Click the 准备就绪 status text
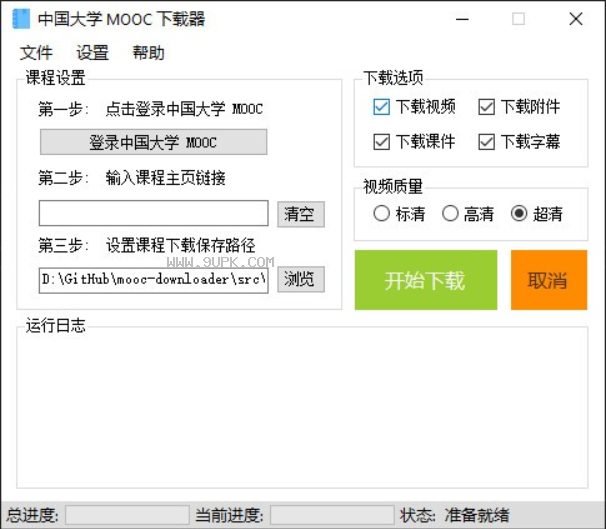The width and height of the screenshot is (606, 529). [x=477, y=515]
